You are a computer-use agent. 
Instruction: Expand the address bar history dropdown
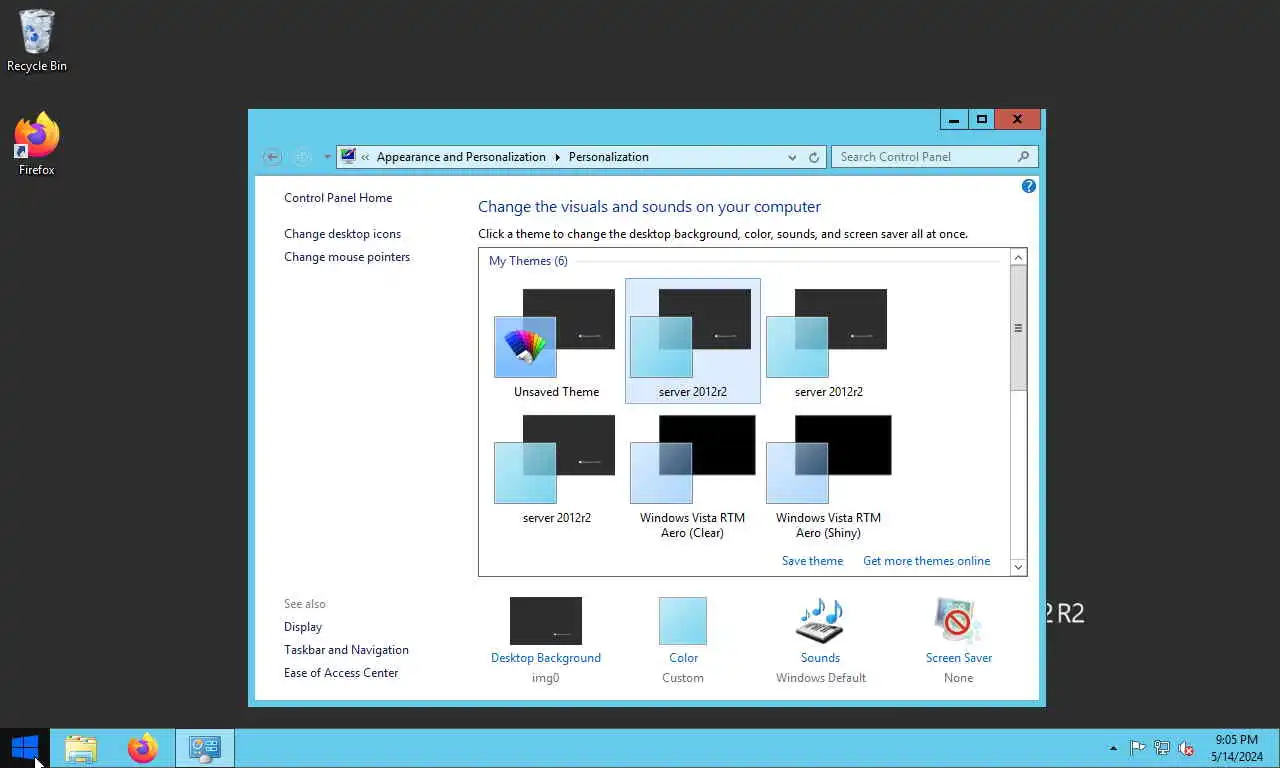[792, 157]
